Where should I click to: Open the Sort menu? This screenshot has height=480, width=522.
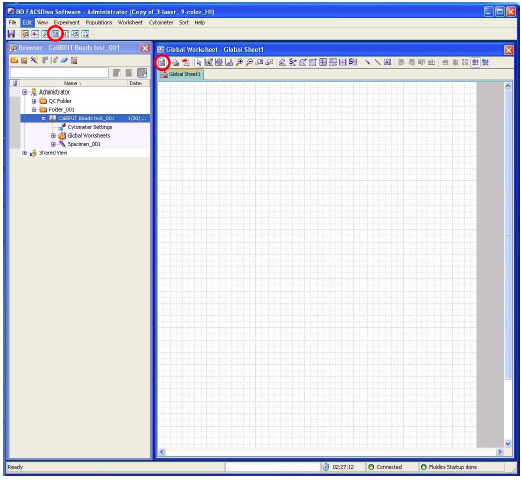tap(184, 22)
